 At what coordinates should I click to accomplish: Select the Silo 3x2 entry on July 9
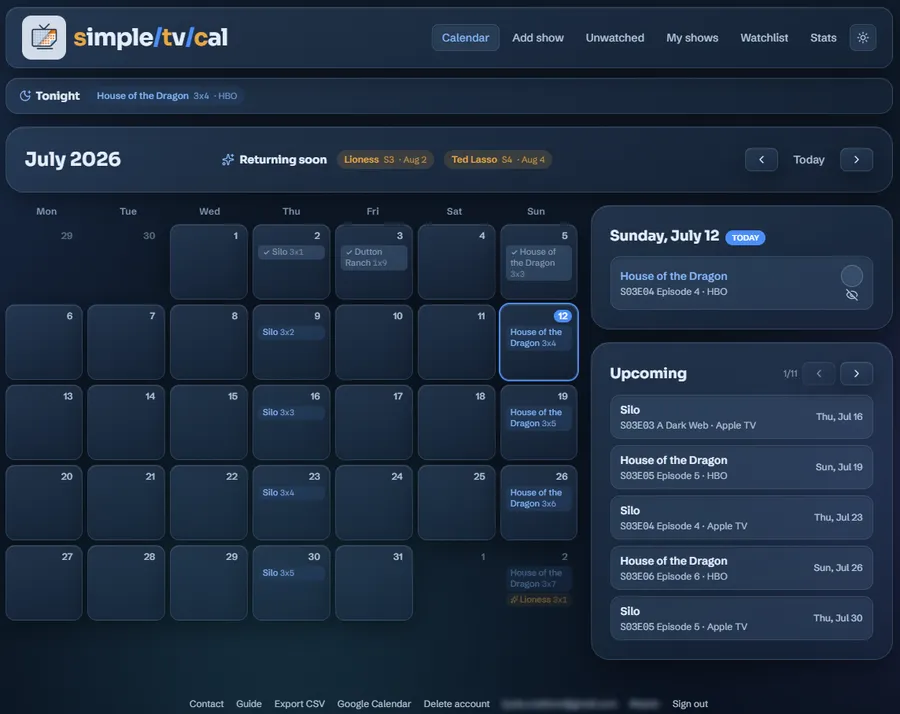(291, 332)
